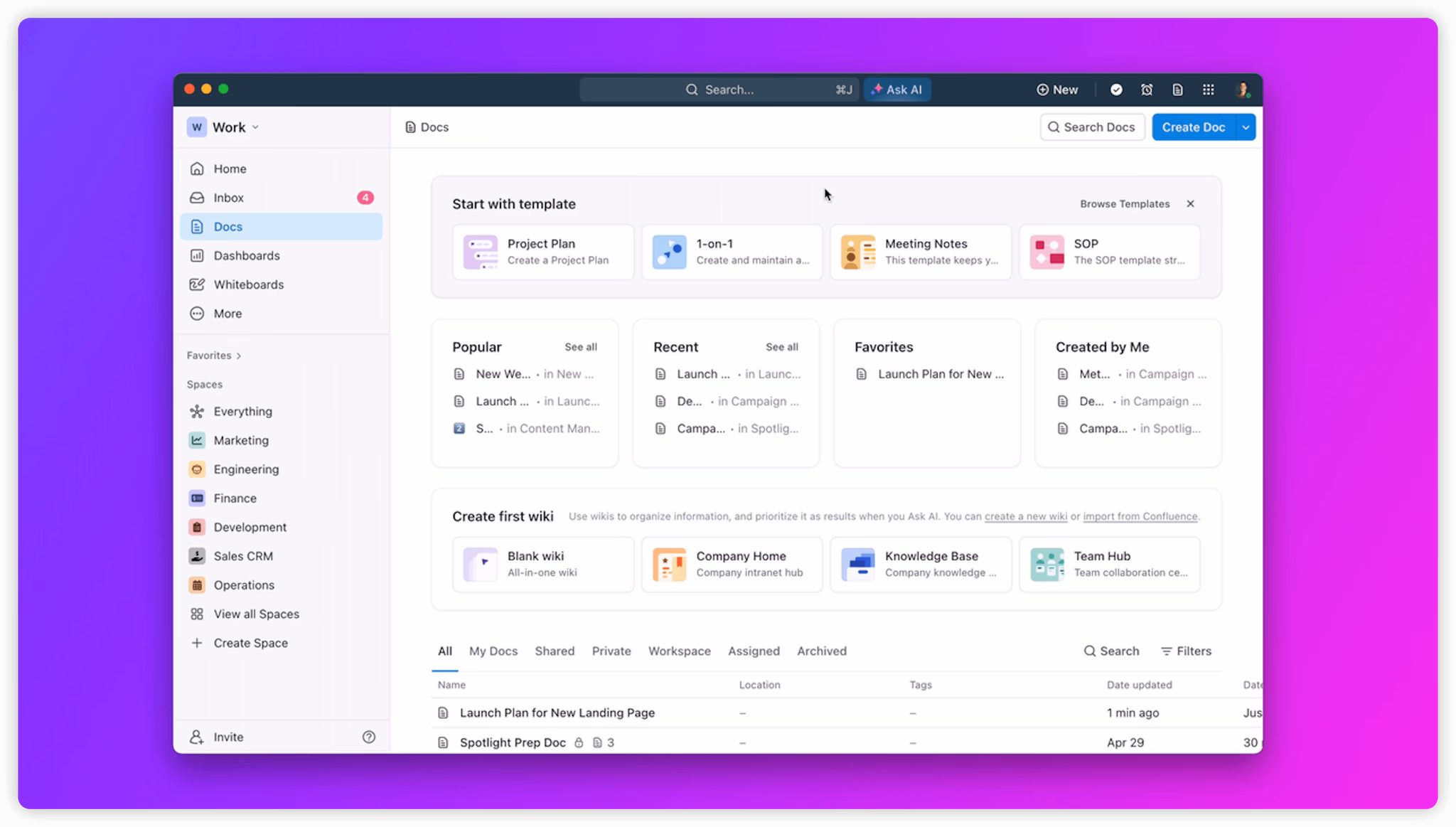1456x827 pixels.
Task: Click View all Spaces
Action: [x=281, y=614]
